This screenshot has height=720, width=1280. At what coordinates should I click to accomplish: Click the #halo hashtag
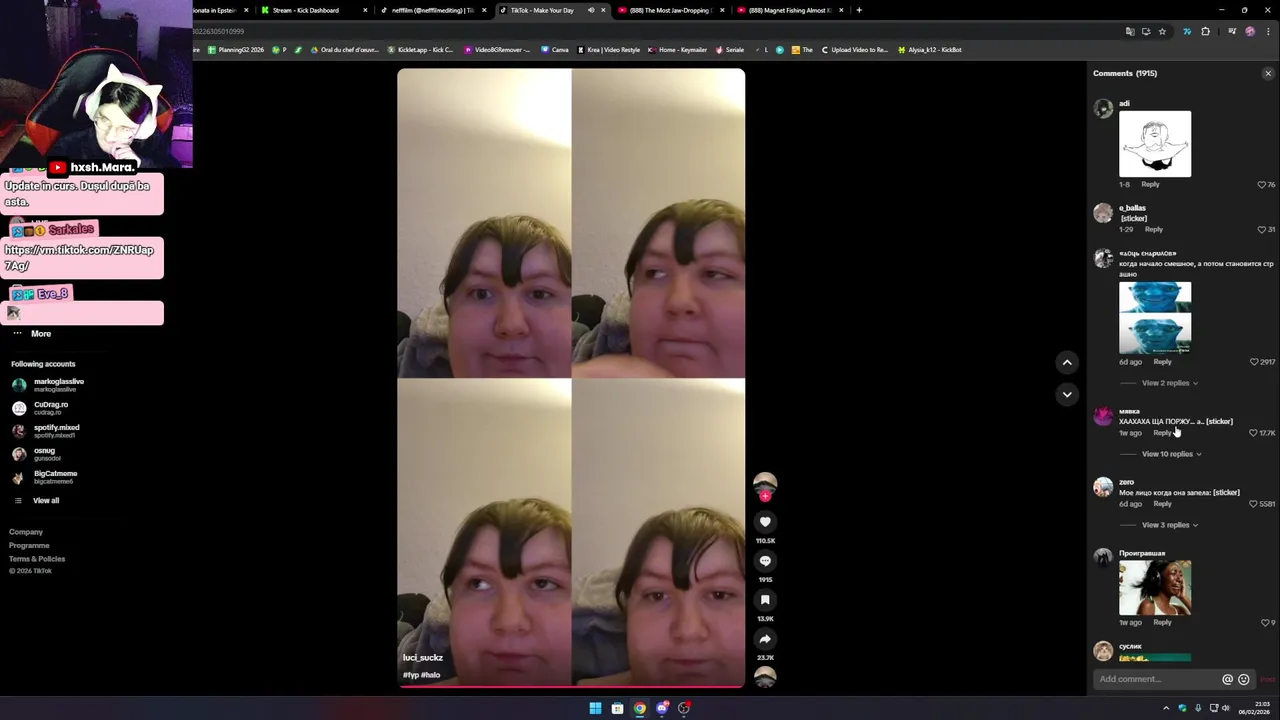tap(430, 675)
